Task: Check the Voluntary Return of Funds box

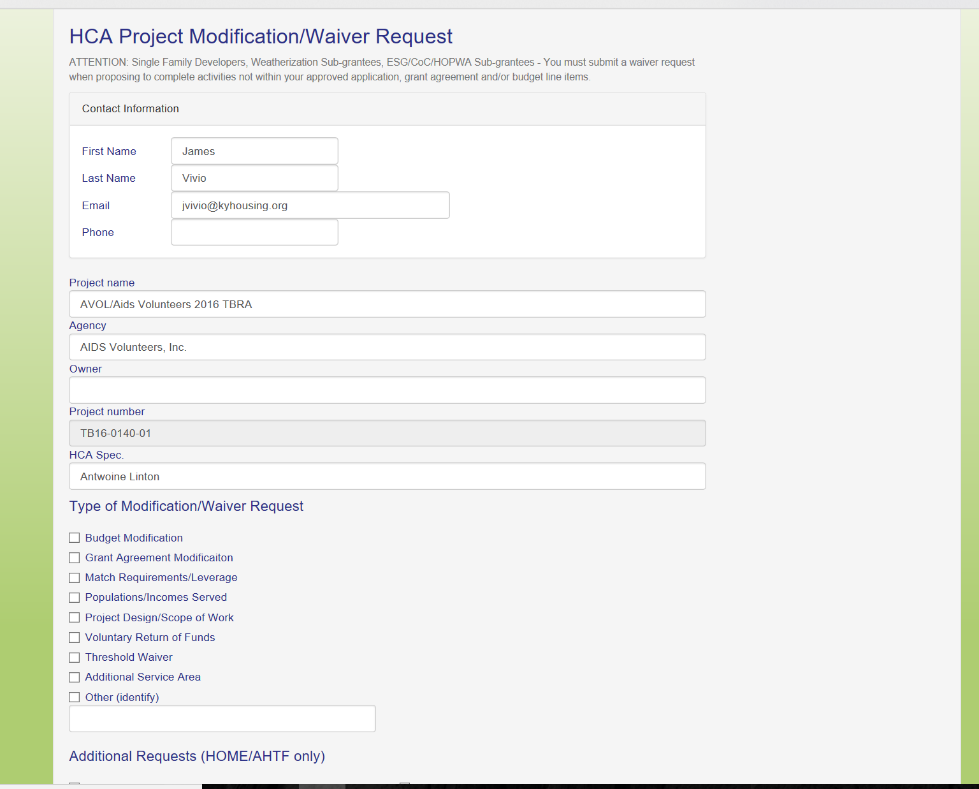Action: pyautogui.click(x=74, y=638)
